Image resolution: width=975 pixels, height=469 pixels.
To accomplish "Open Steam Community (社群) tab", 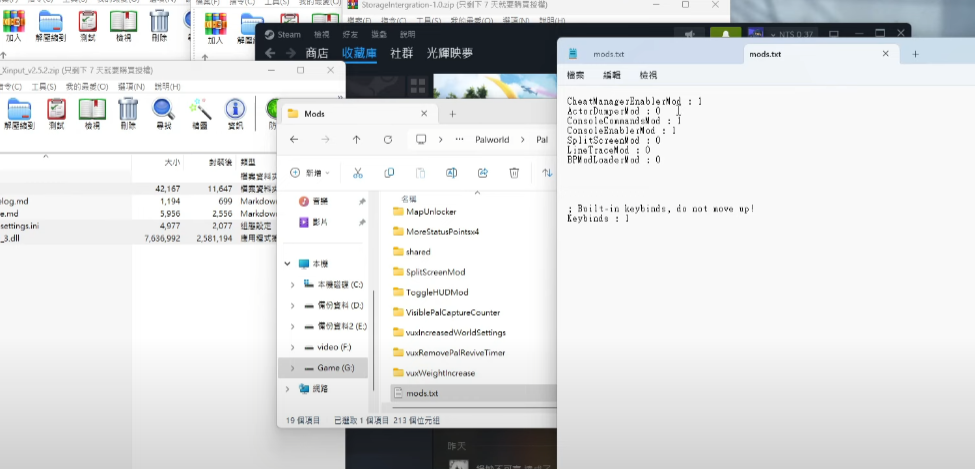I will coord(402,53).
